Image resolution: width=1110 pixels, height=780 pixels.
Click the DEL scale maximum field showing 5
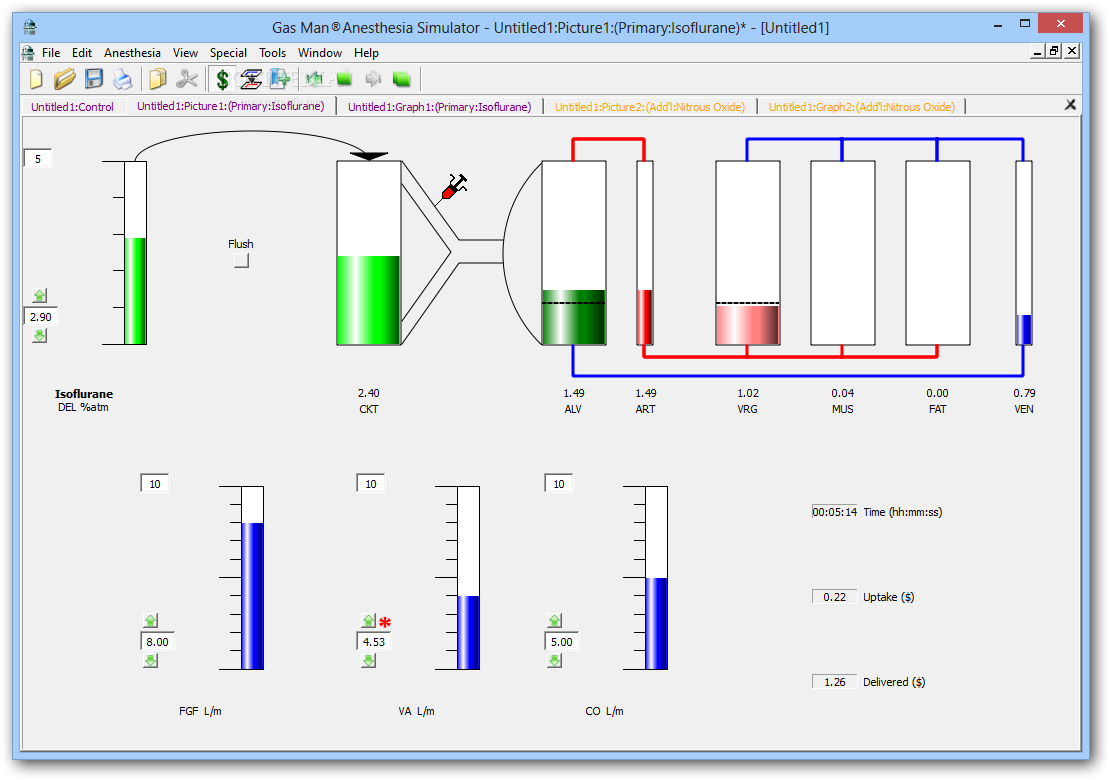(x=38, y=159)
